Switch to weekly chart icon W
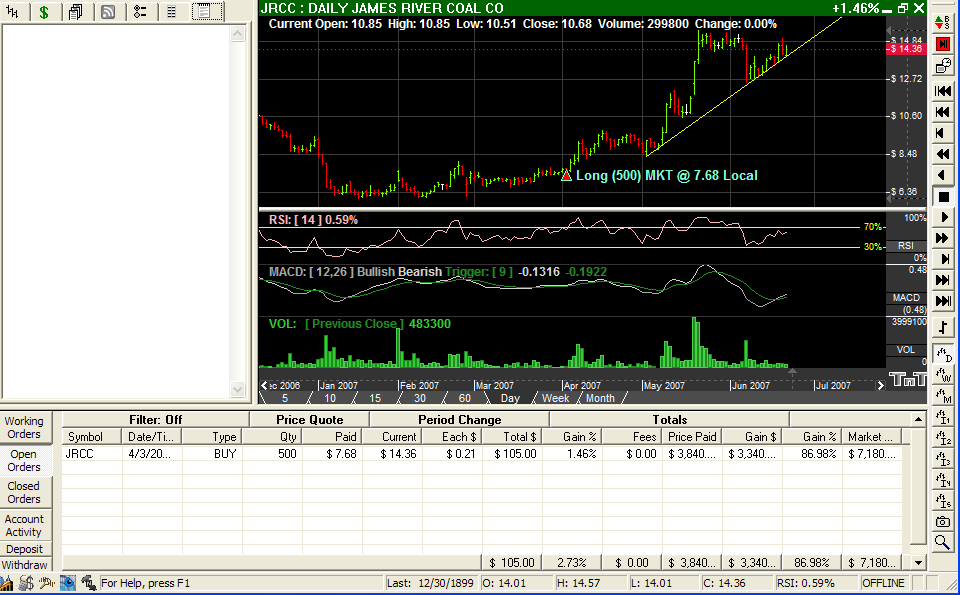 943,375
